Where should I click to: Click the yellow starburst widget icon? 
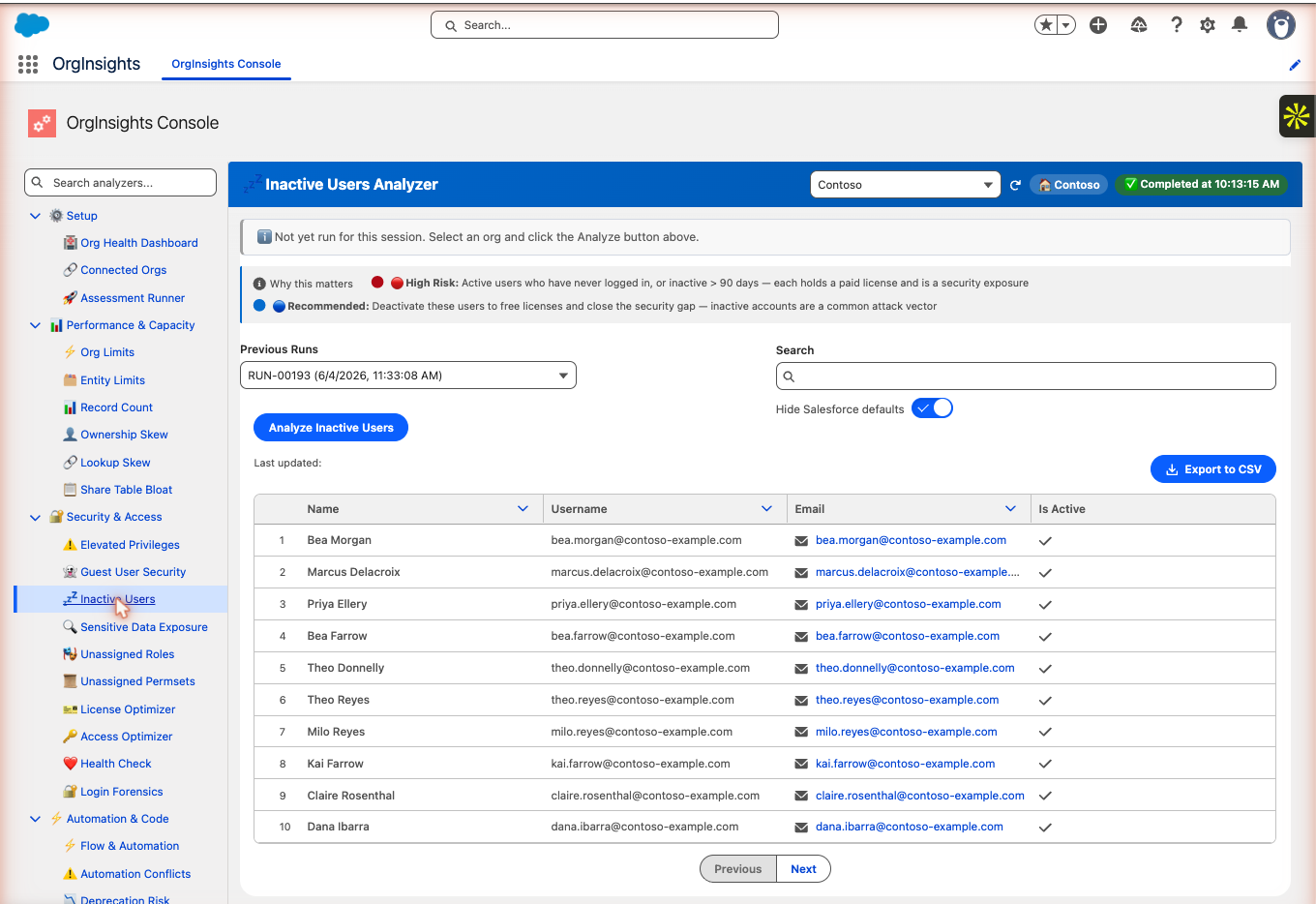pos(1297,116)
